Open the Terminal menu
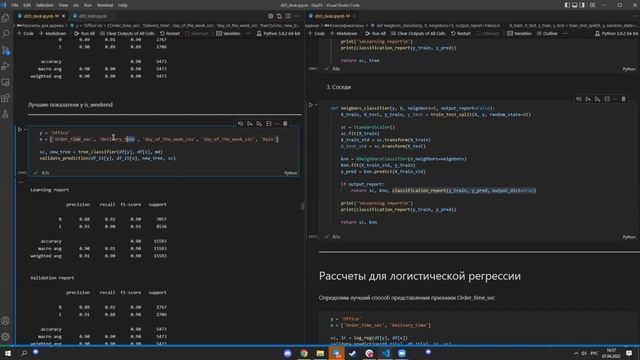The height and width of the screenshot is (360, 640). [105, 5]
